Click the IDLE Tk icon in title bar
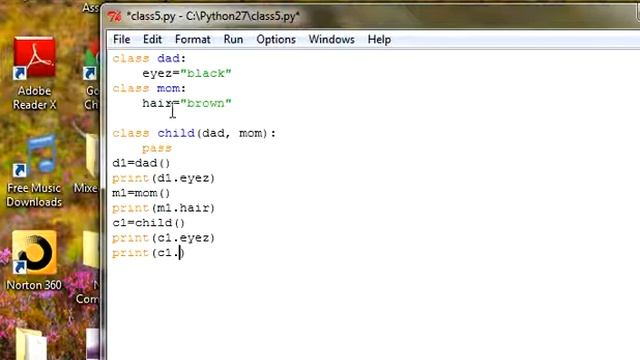Image resolution: width=640 pixels, height=360 pixels. pyautogui.click(x=114, y=16)
